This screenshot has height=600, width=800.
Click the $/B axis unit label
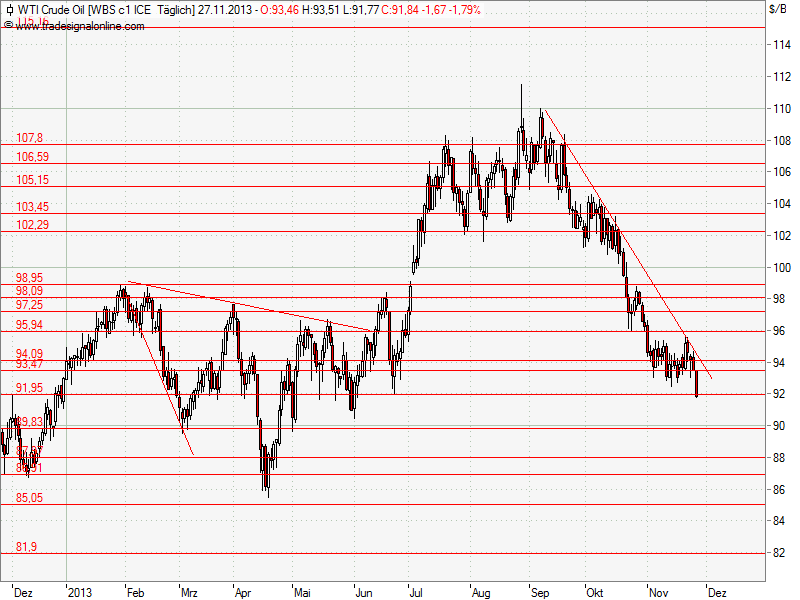[x=776, y=9]
